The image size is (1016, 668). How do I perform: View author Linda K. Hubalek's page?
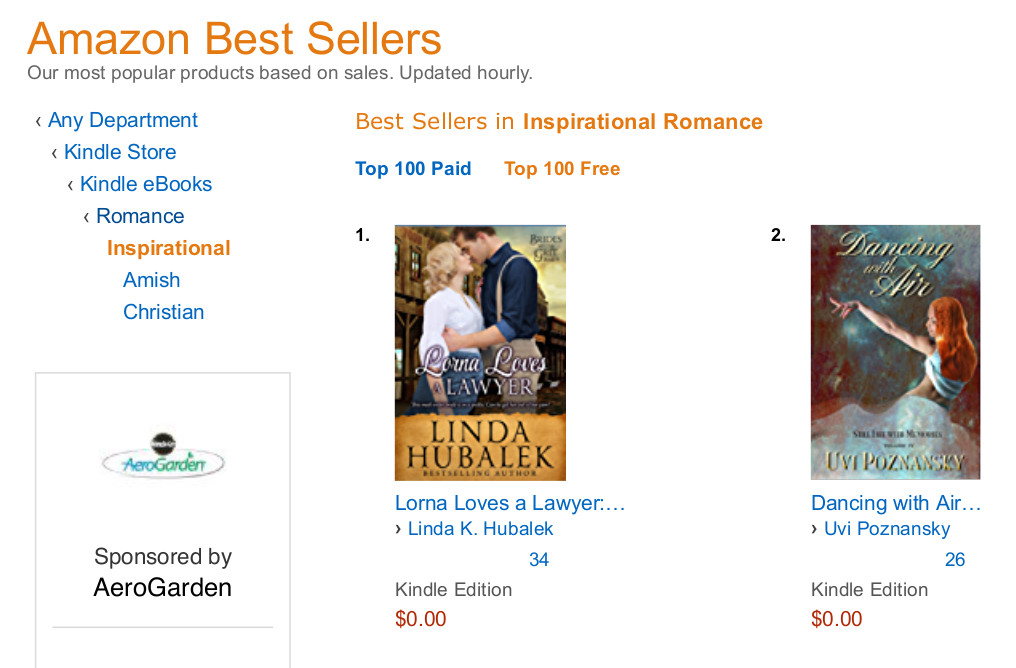[x=480, y=529]
